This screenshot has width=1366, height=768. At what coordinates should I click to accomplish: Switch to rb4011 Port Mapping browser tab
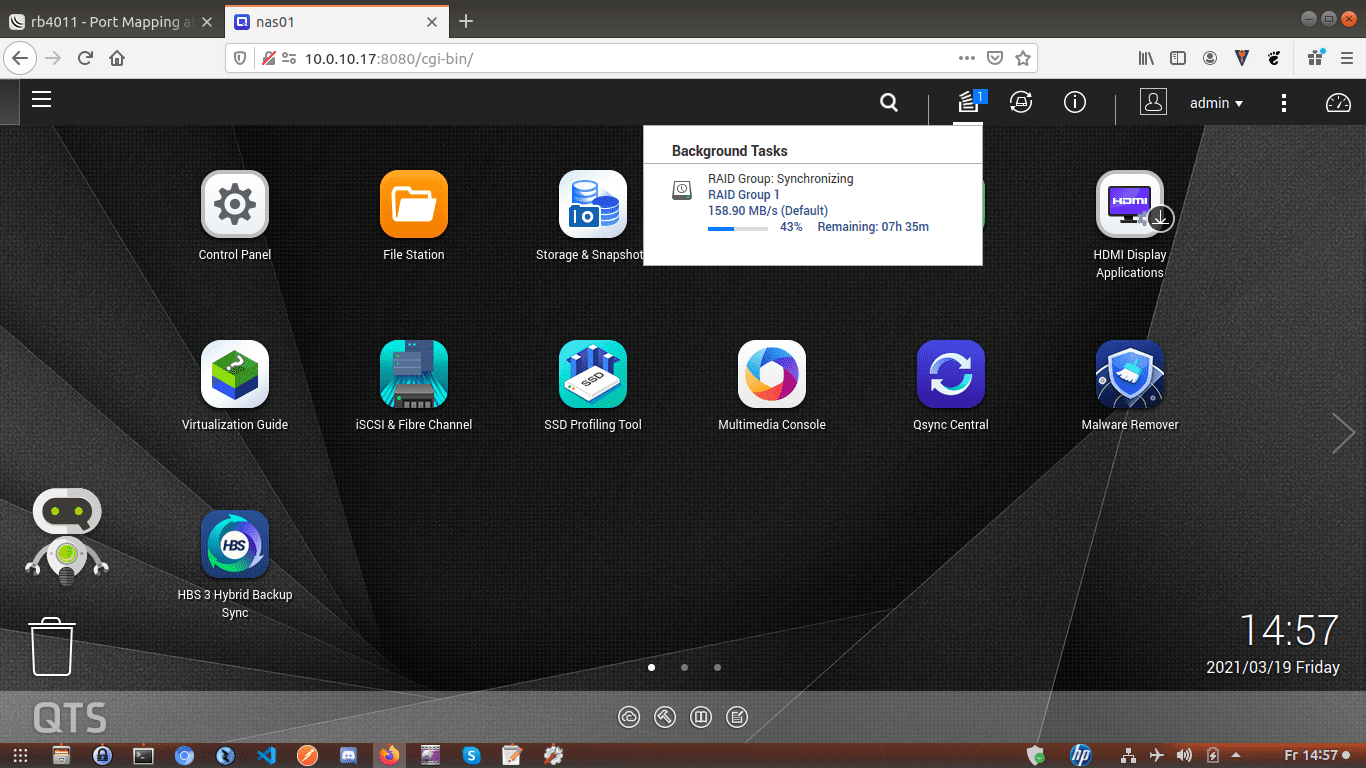click(110, 22)
